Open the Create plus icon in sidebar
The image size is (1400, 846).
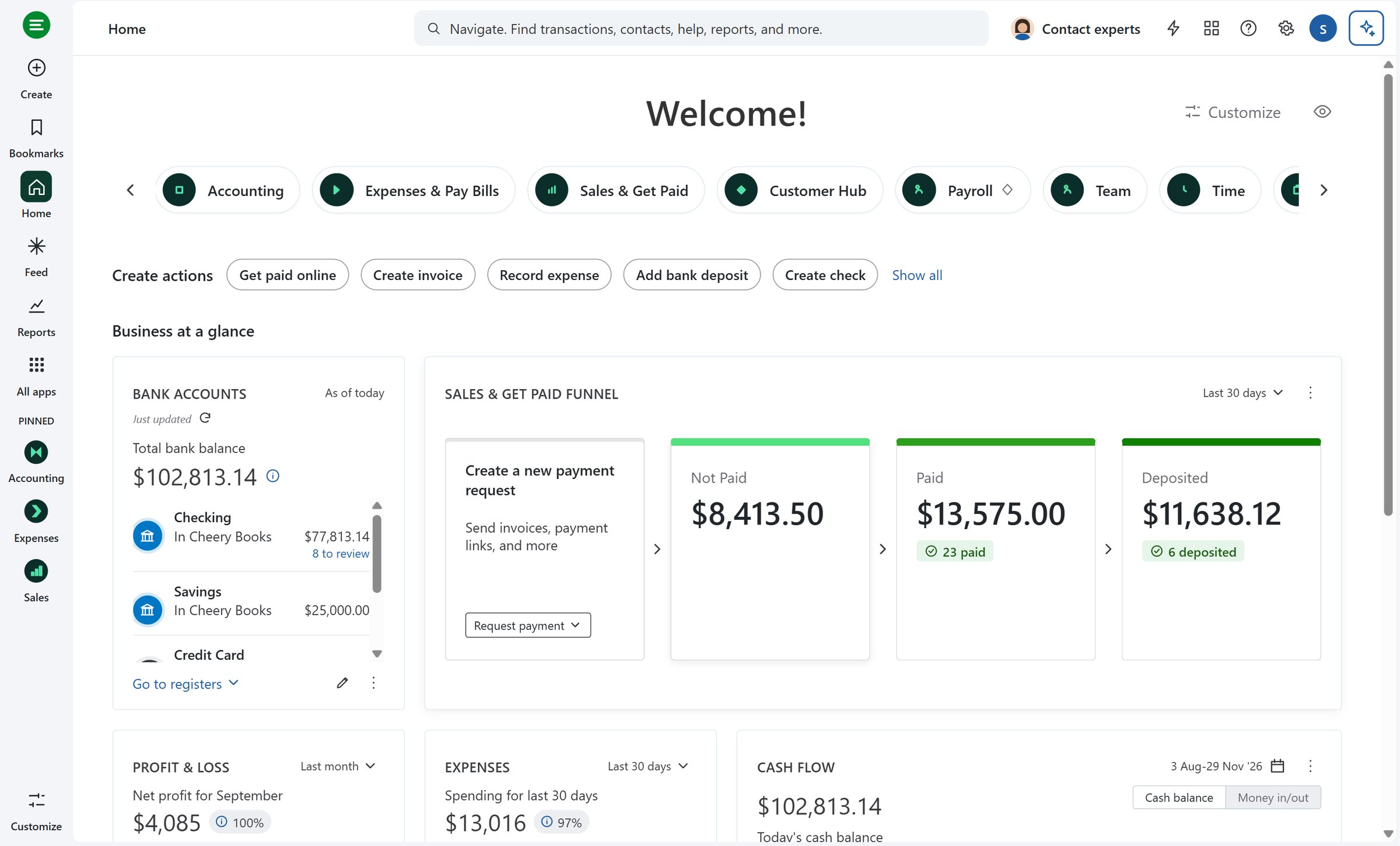tap(36, 68)
